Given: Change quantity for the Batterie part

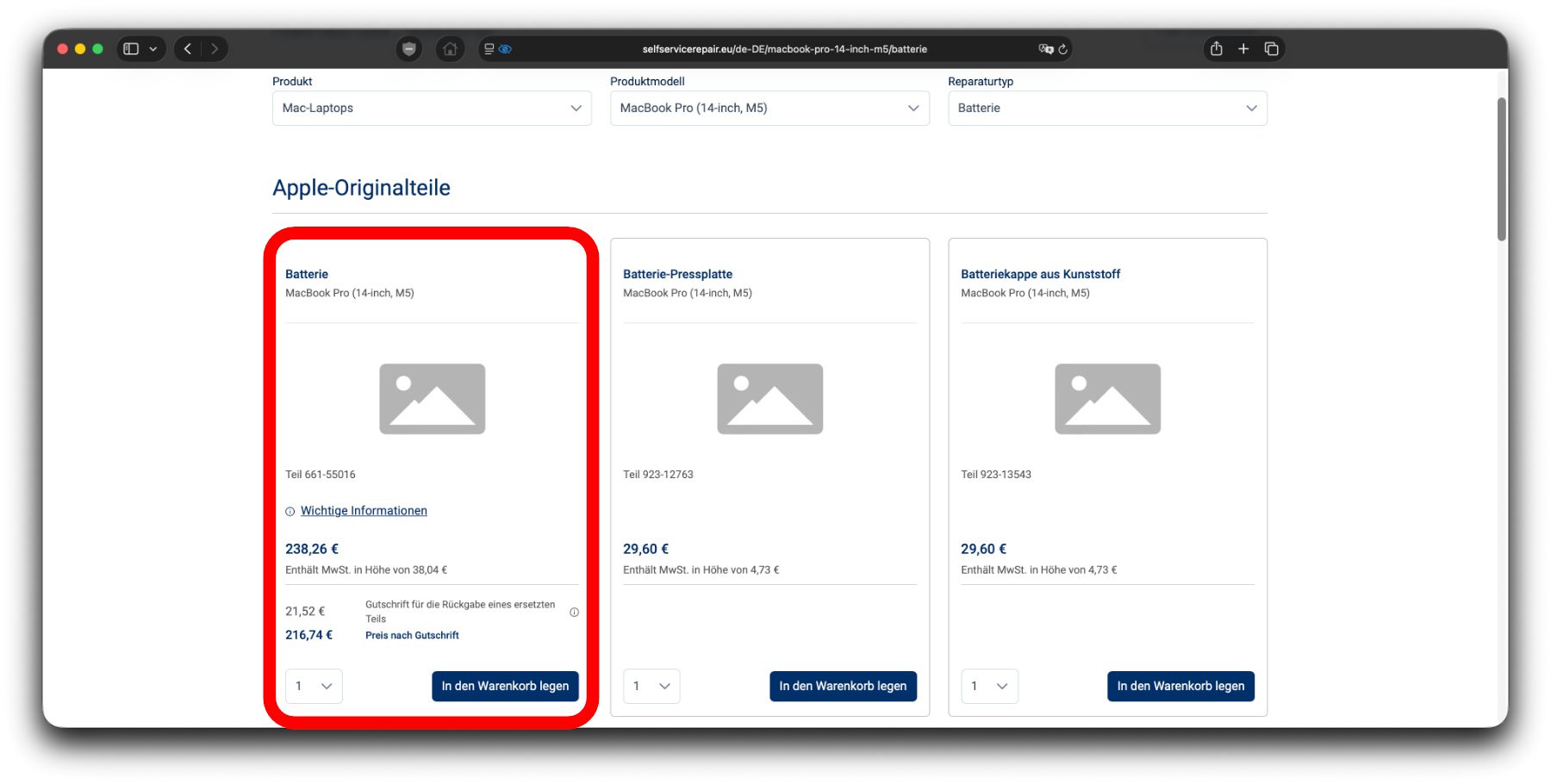Looking at the screenshot, I should (x=314, y=687).
